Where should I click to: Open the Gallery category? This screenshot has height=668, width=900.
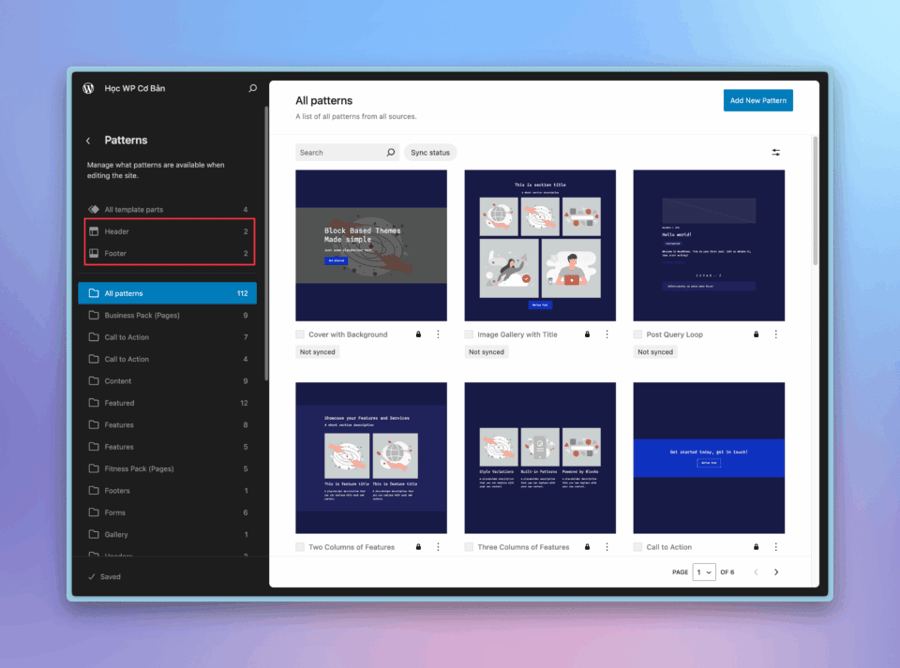[x=168, y=534]
